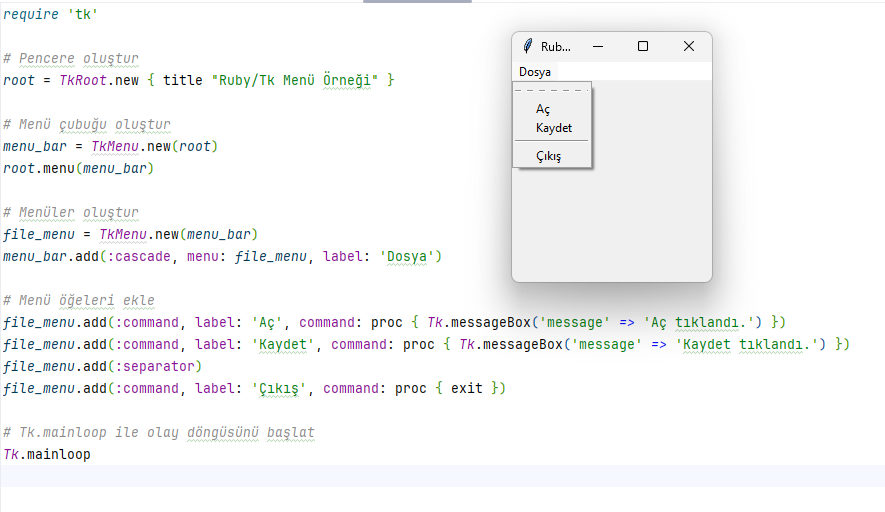Click "proc { exit }" in code

[446, 388]
